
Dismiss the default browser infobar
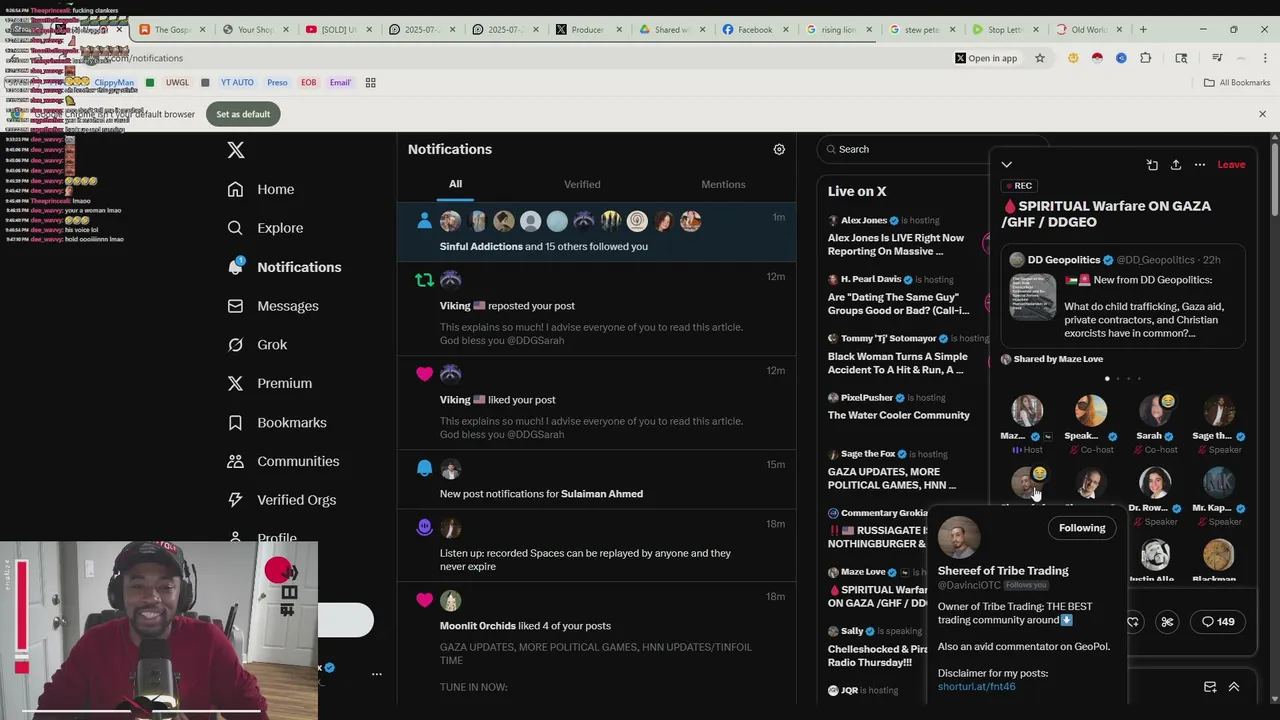pyautogui.click(x=1262, y=114)
